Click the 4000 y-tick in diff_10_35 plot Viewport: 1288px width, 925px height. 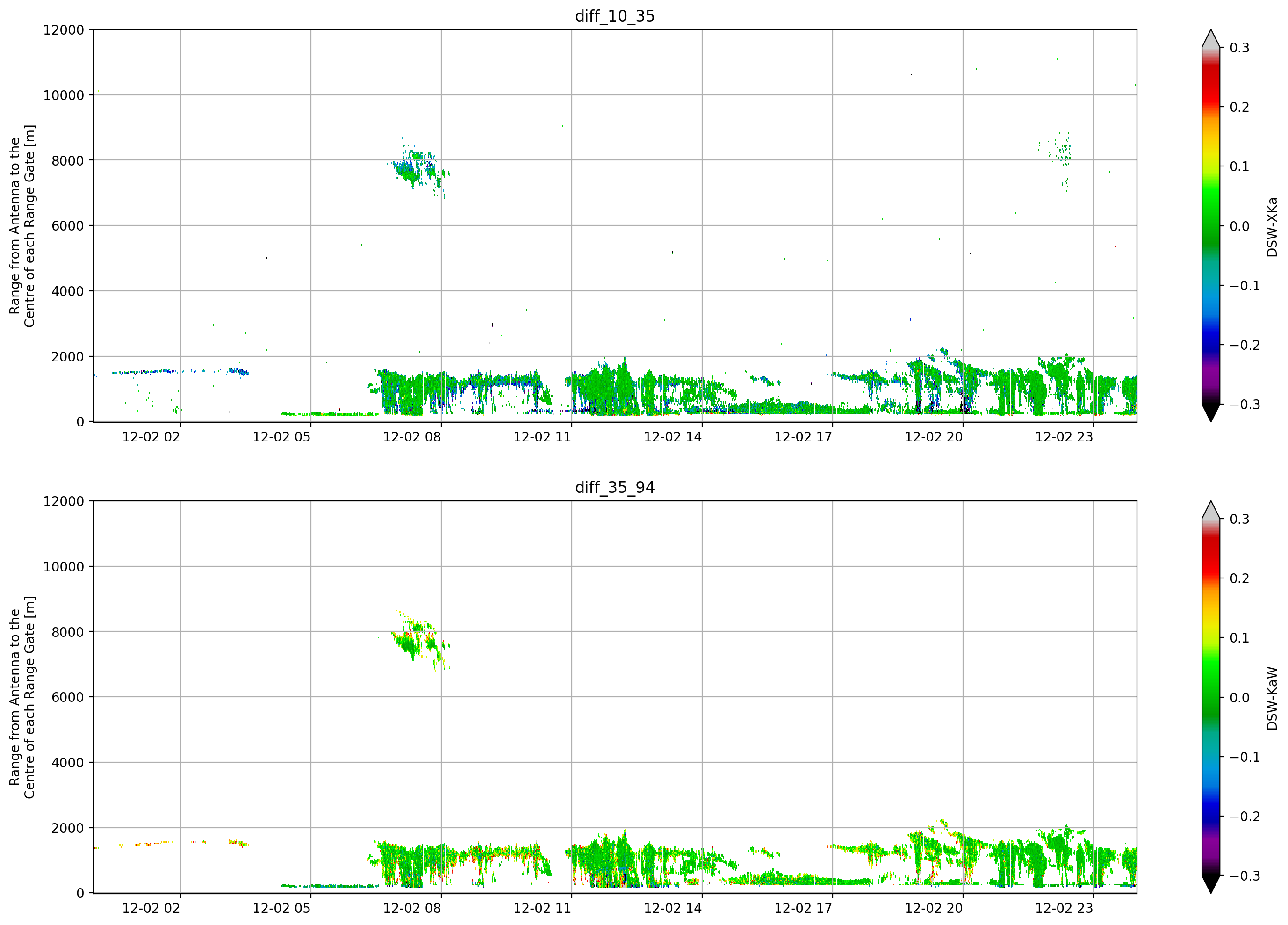[68, 291]
